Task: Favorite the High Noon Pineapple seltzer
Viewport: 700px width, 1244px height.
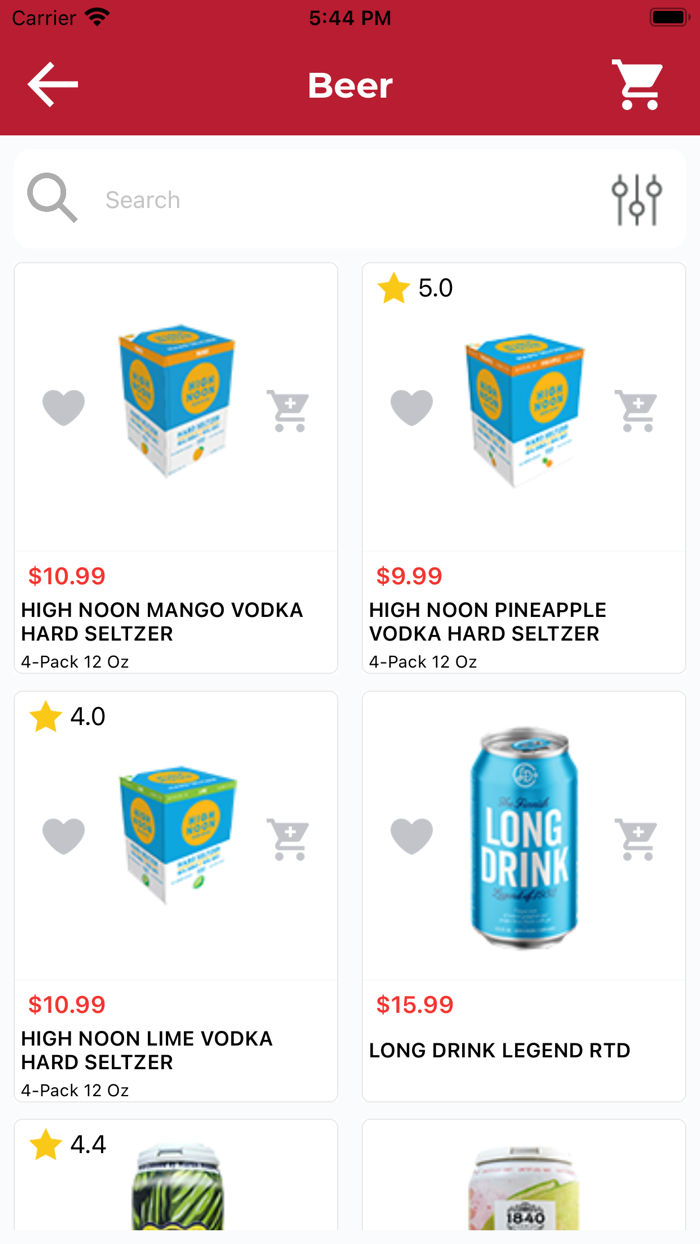Action: click(x=412, y=408)
